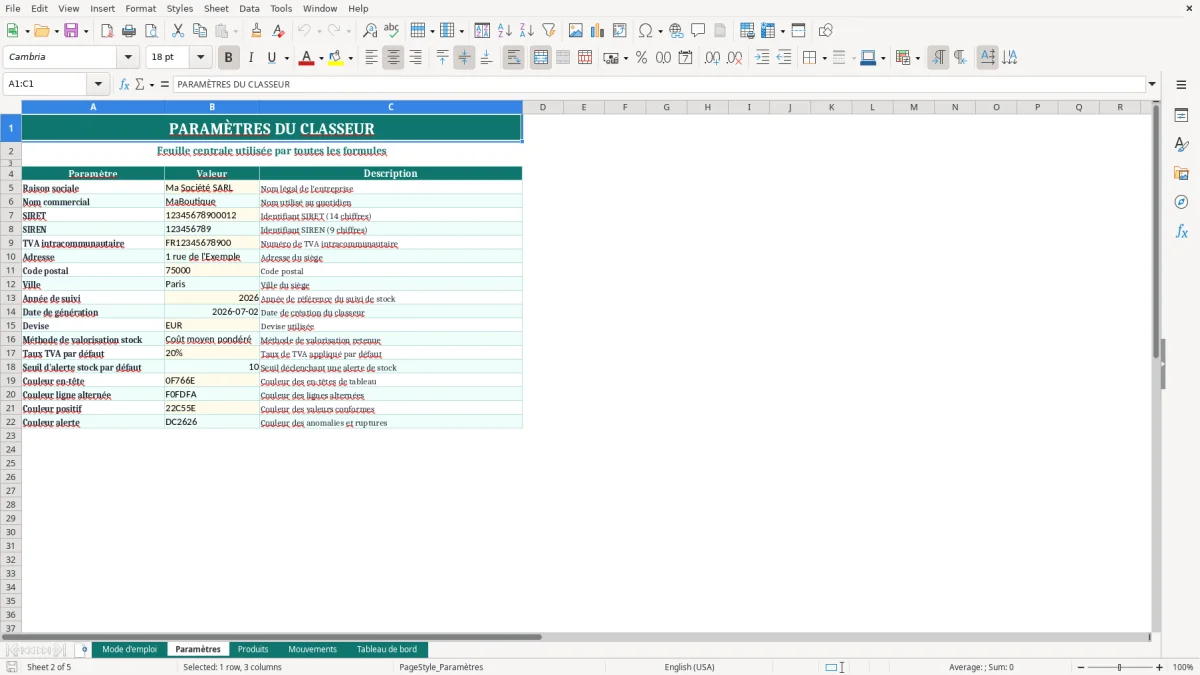This screenshot has width=1200, height=675.
Task: Open the Mode d'emploi sheet tab
Action: pos(129,649)
